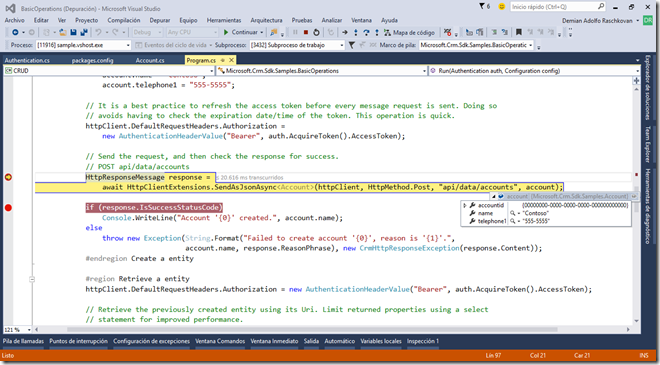The height and width of the screenshot is (365, 660).
Task: Open the Puntos de interrupción panel tab
Action: [x=78, y=341]
